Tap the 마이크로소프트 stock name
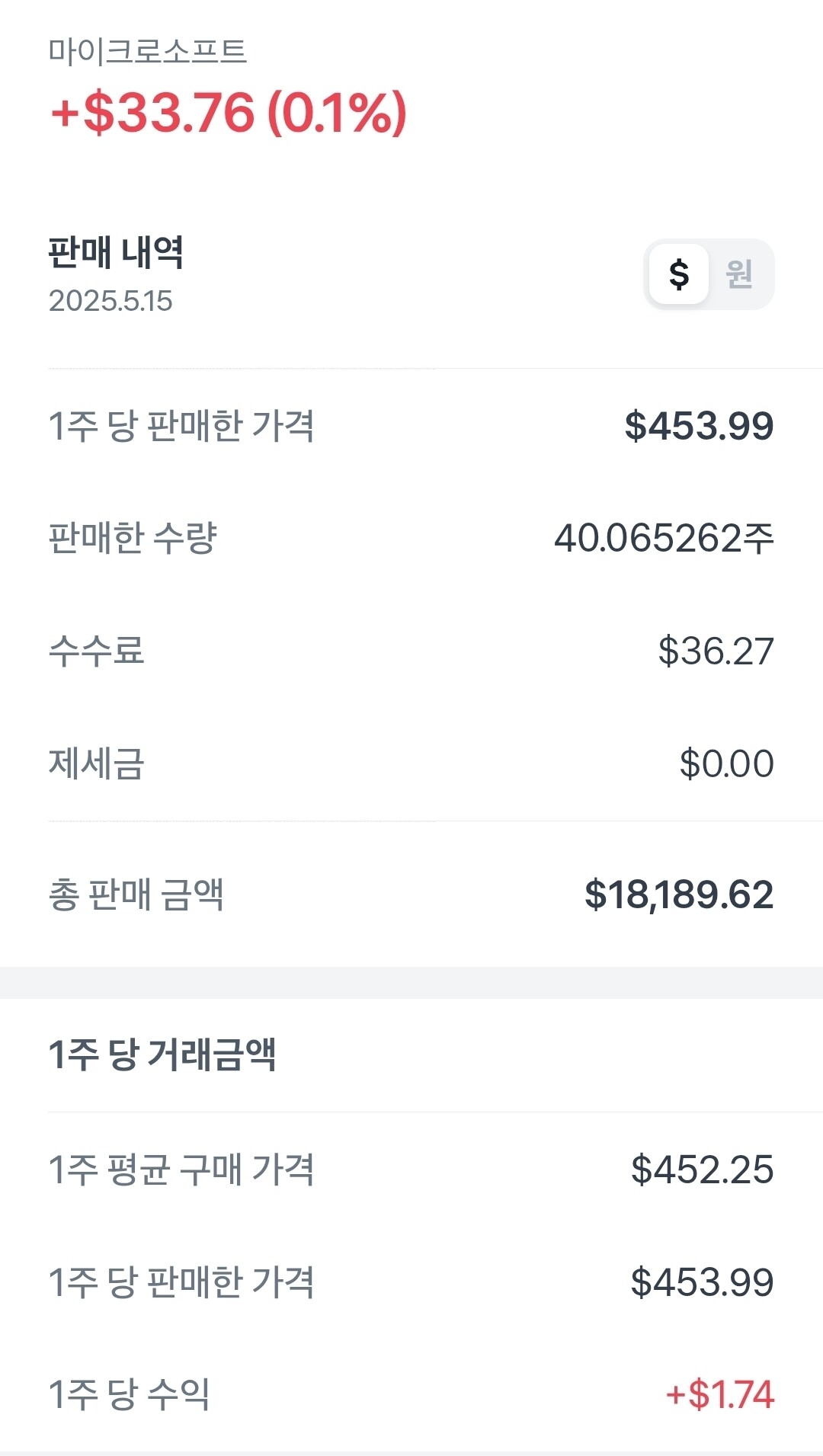823x1456 pixels. [147, 52]
